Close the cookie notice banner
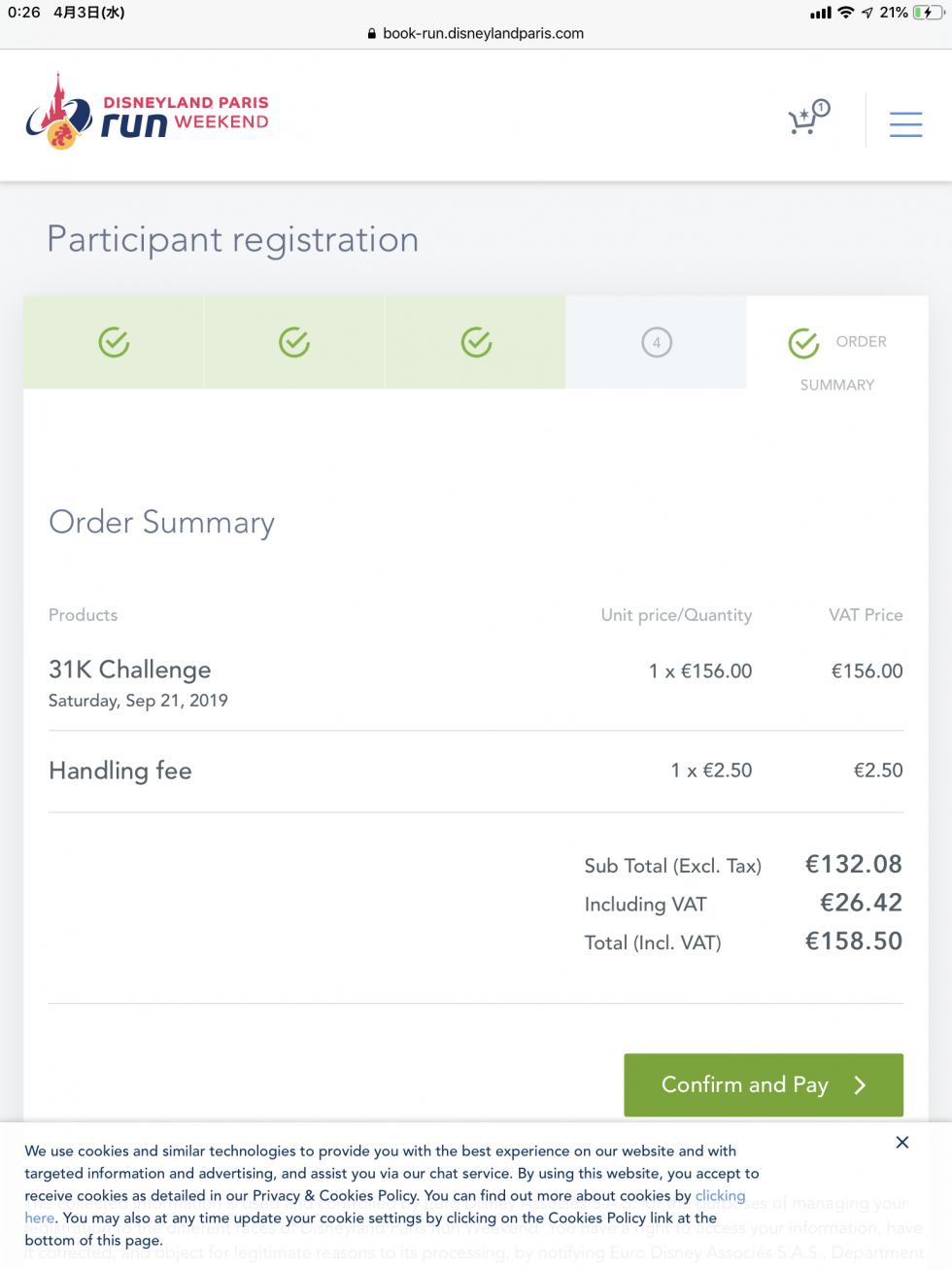The image size is (952, 1270). point(902,1142)
